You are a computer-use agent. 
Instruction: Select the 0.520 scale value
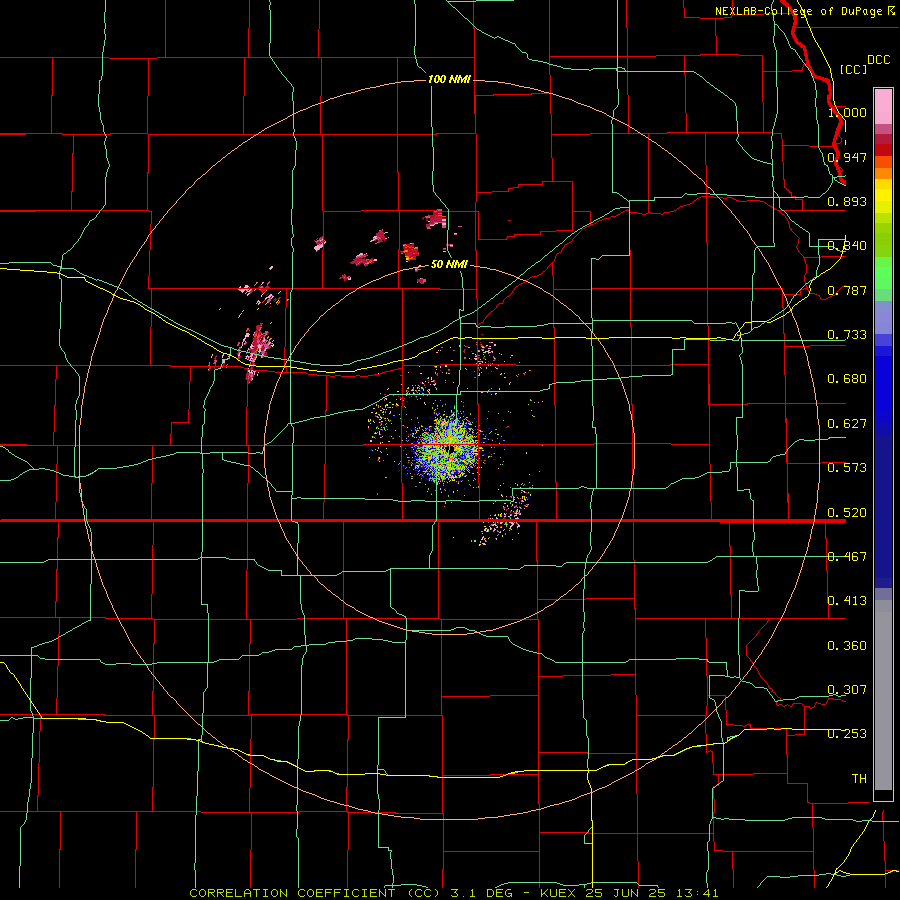tap(847, 512)
